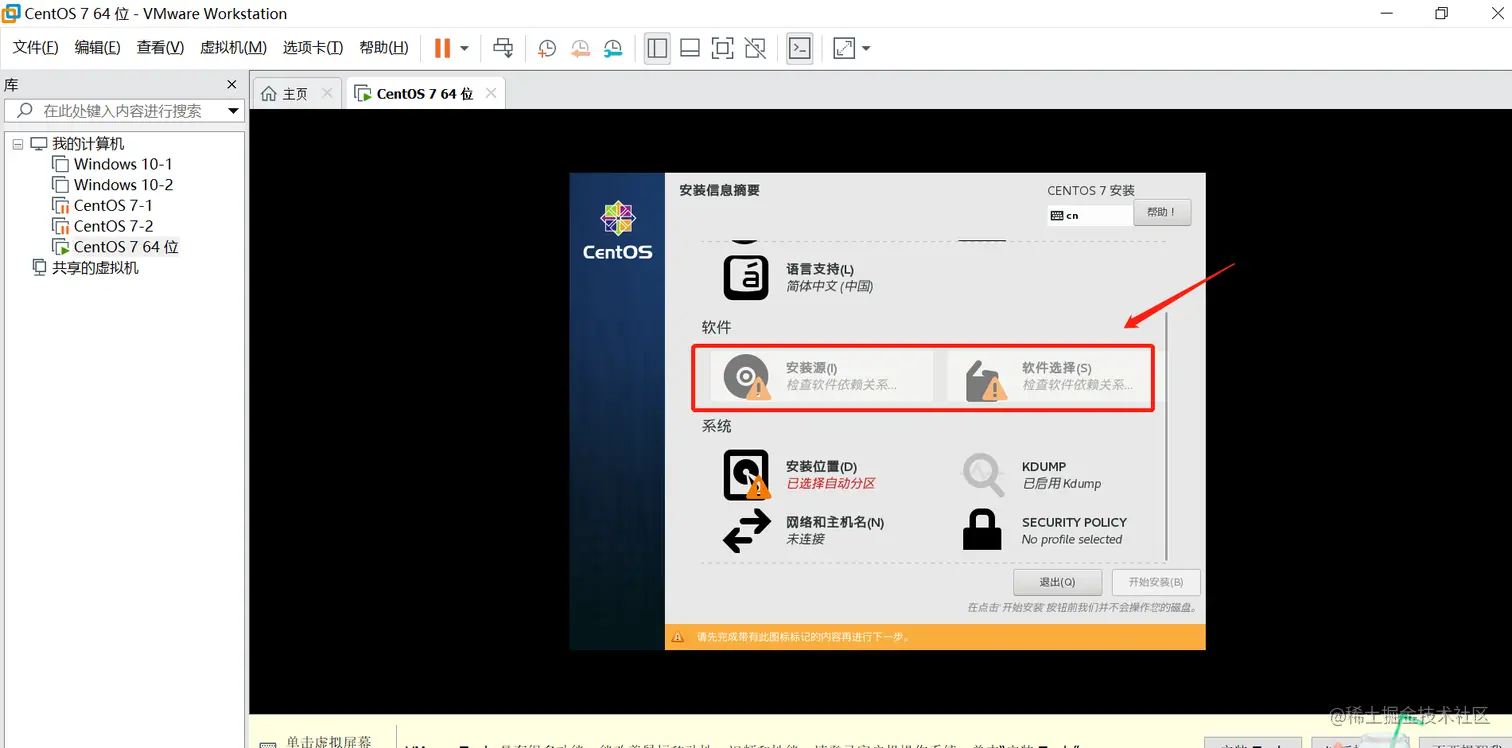Collapse the 我的计算机 tree node
Image resolution: width=1512 pixels, height=748 pixels.
[x=17, y=144]
